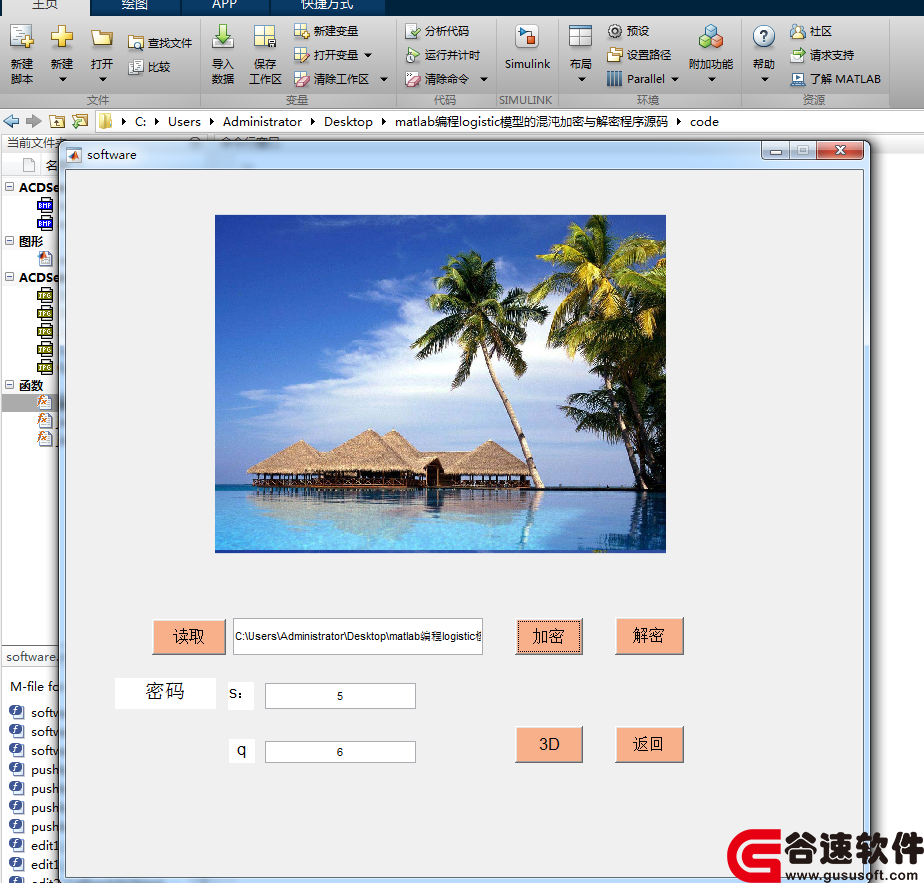This screenshot has height=883, width=924.
Task: Click the S password field containing 5
Action: point(340,696)
